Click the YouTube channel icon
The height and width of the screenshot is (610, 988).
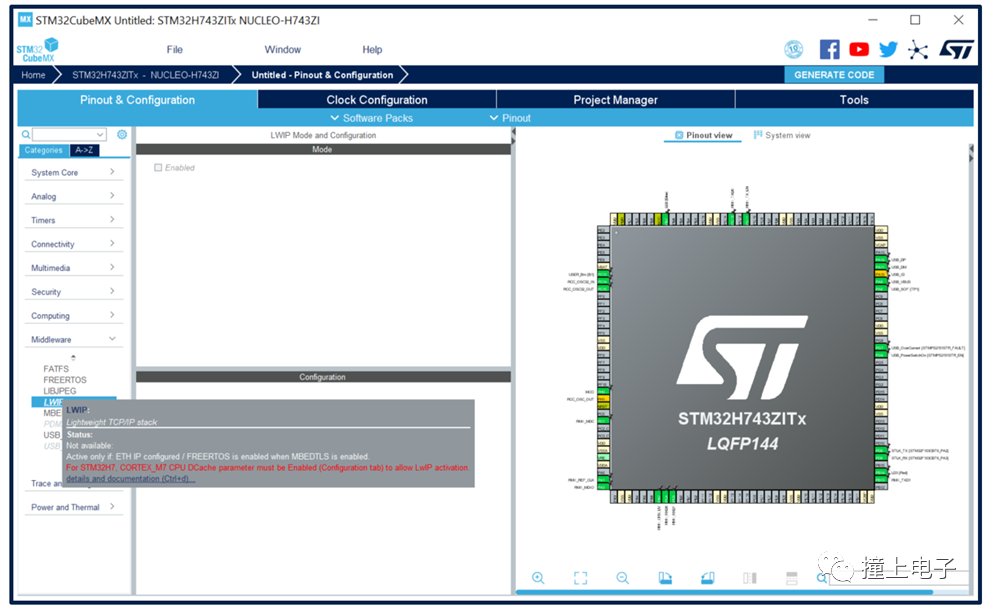861,48
